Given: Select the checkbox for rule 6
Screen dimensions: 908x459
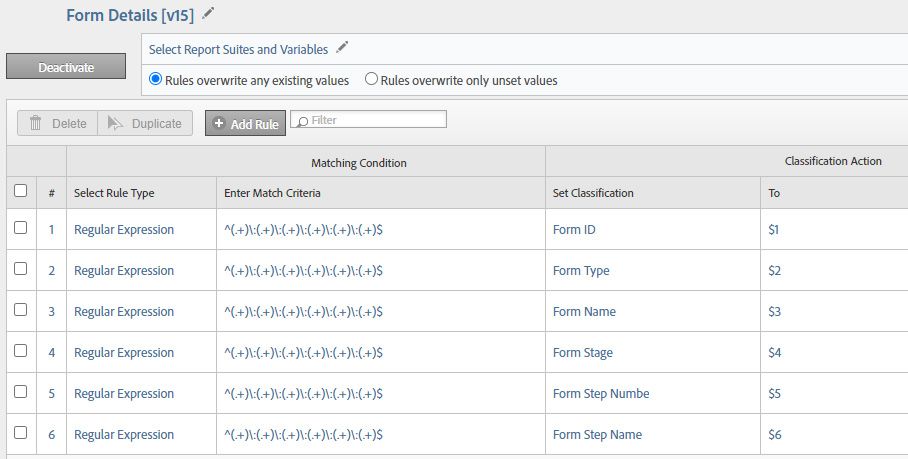Looking at the screenshot, I should [x=21, y=433].
